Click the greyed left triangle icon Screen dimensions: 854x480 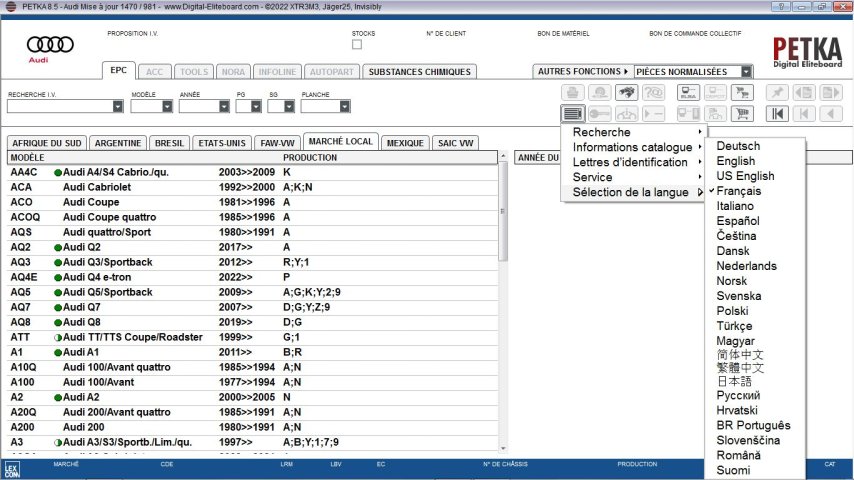click(x=831, y=114)
